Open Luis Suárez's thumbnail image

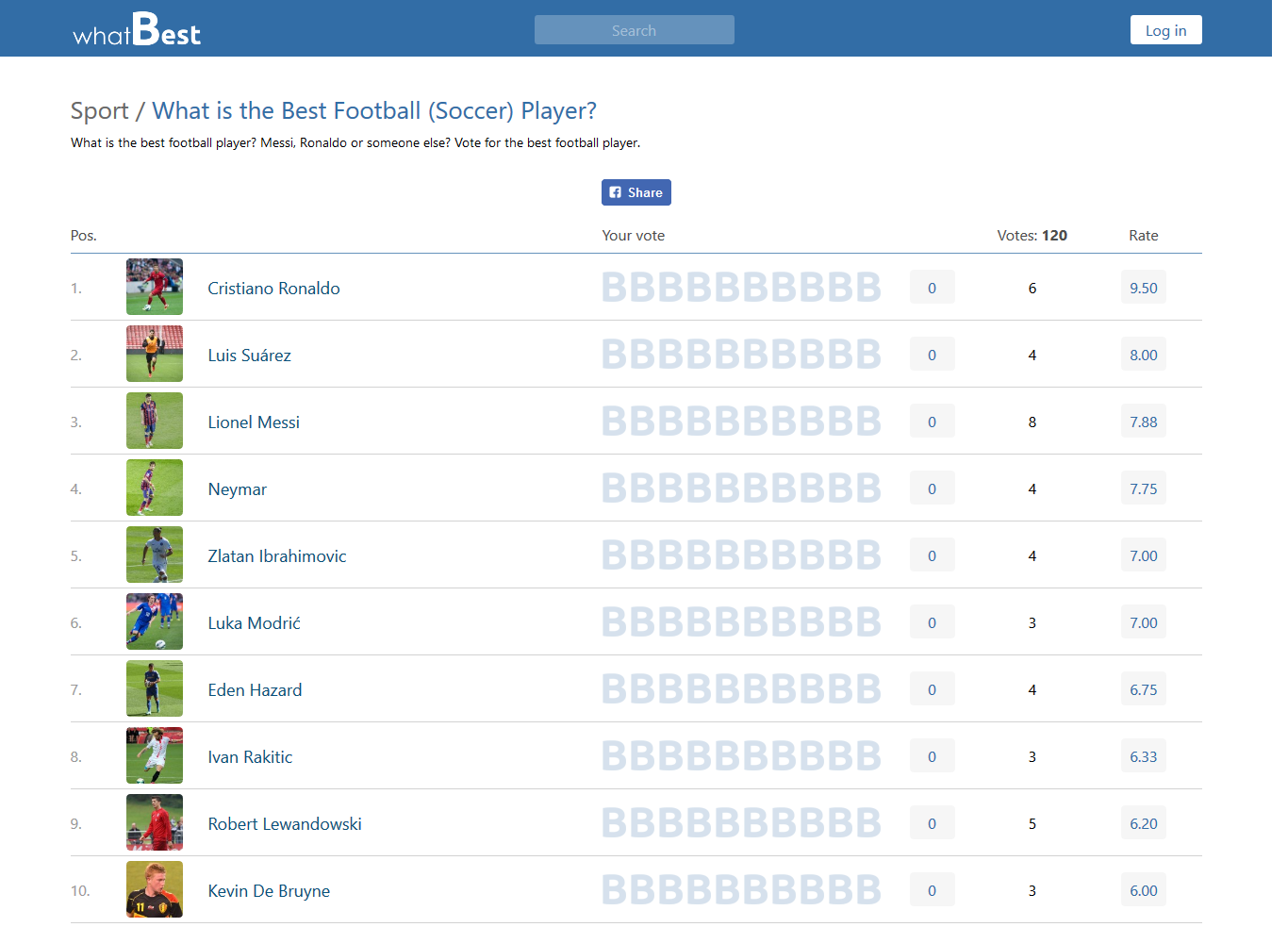[x=155, y=354]
